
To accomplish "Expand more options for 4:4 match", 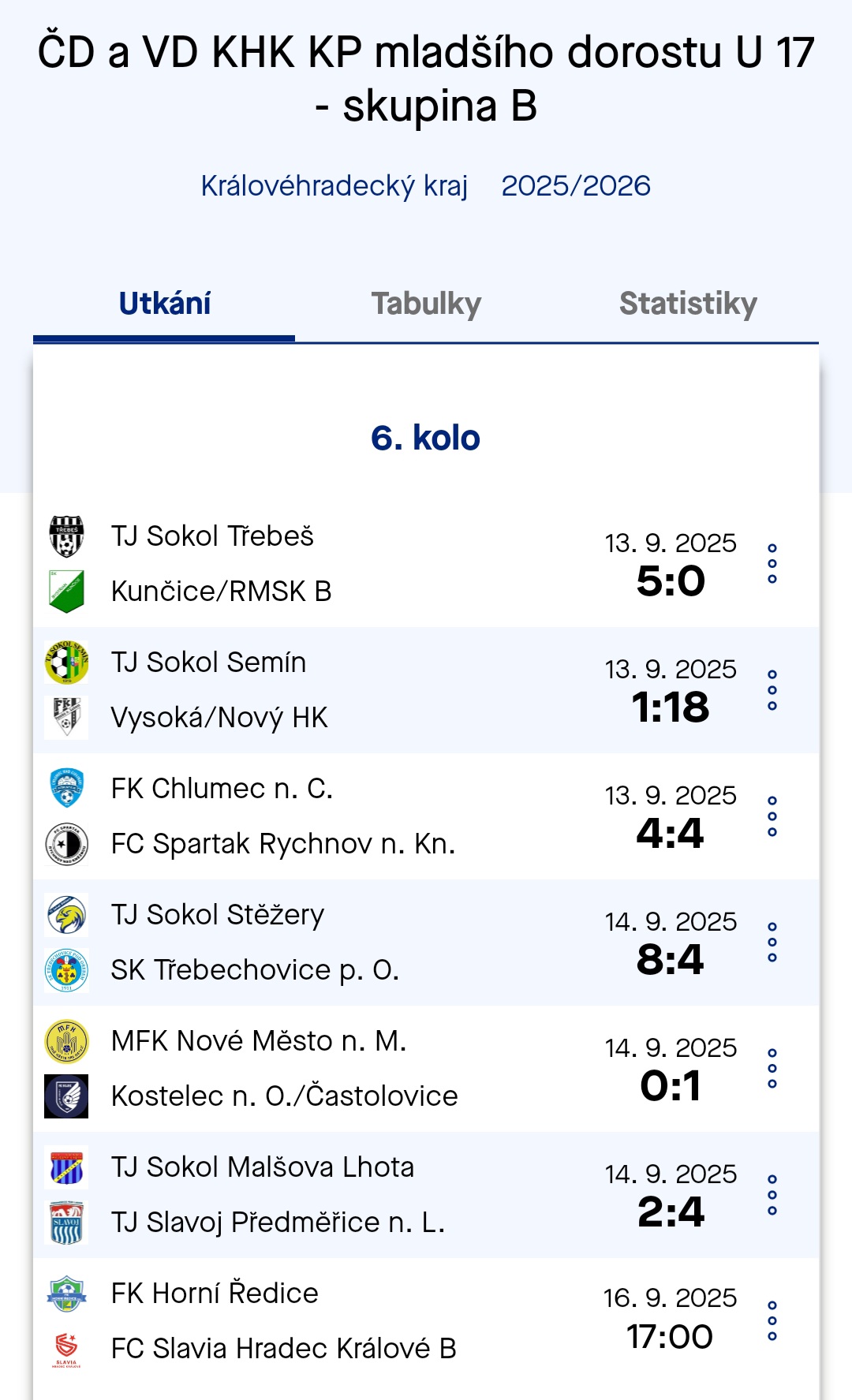I will coord(772,816).
